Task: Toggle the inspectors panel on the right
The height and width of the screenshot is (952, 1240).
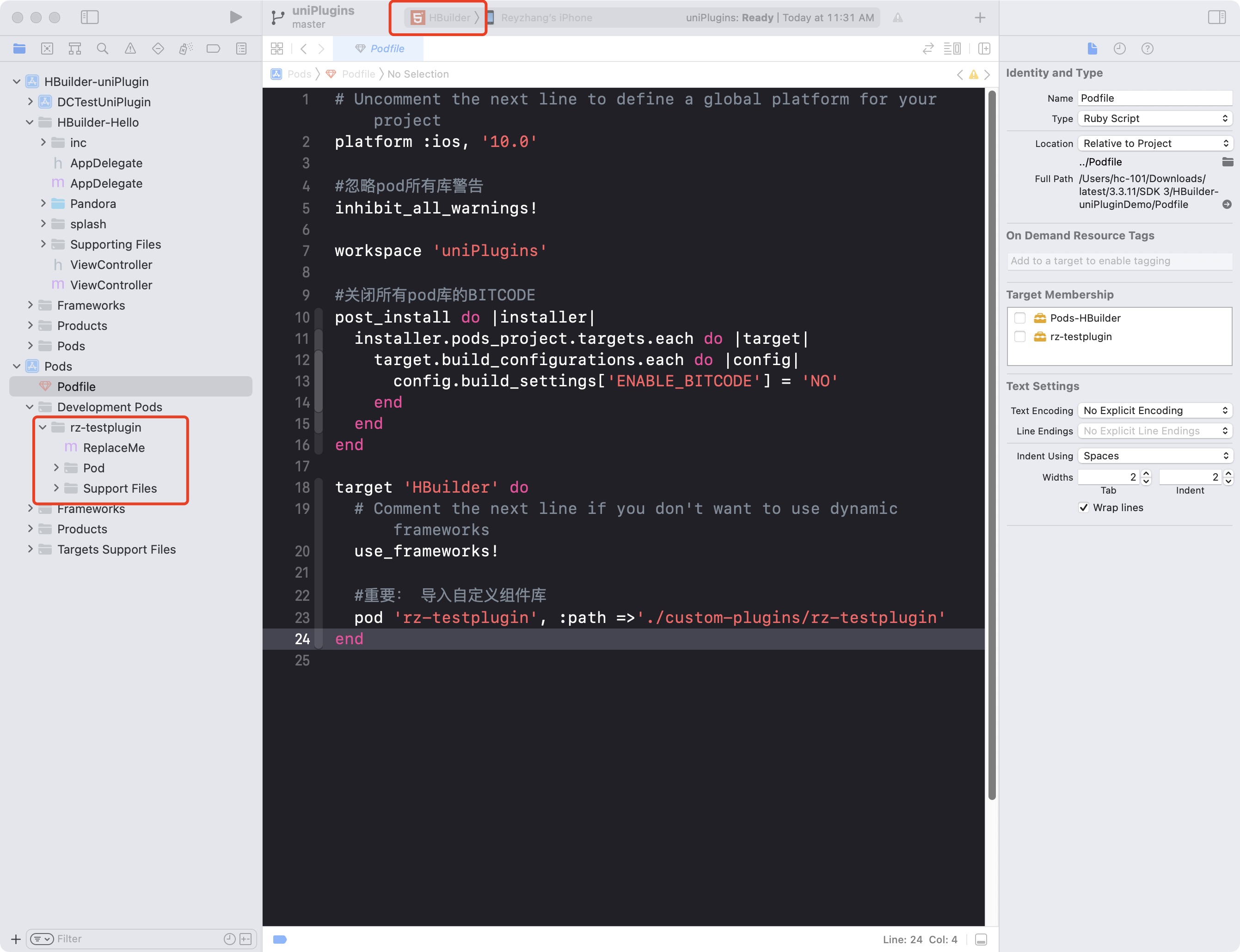Action: [1217, 17]
